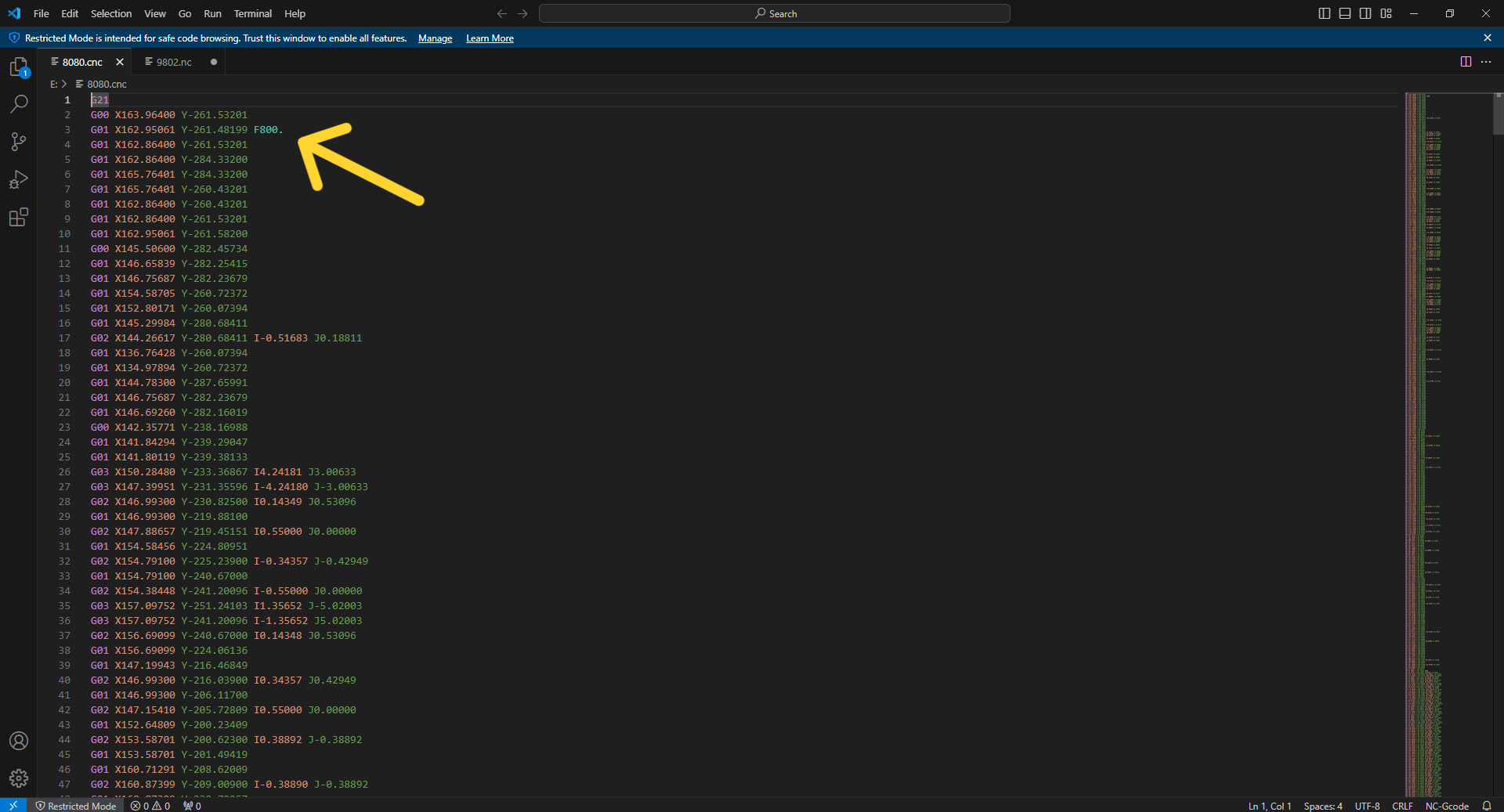Click the Learn More link
Image resolution: width=1504 pixels, height=812 pixels.
(x=490, y=38)
